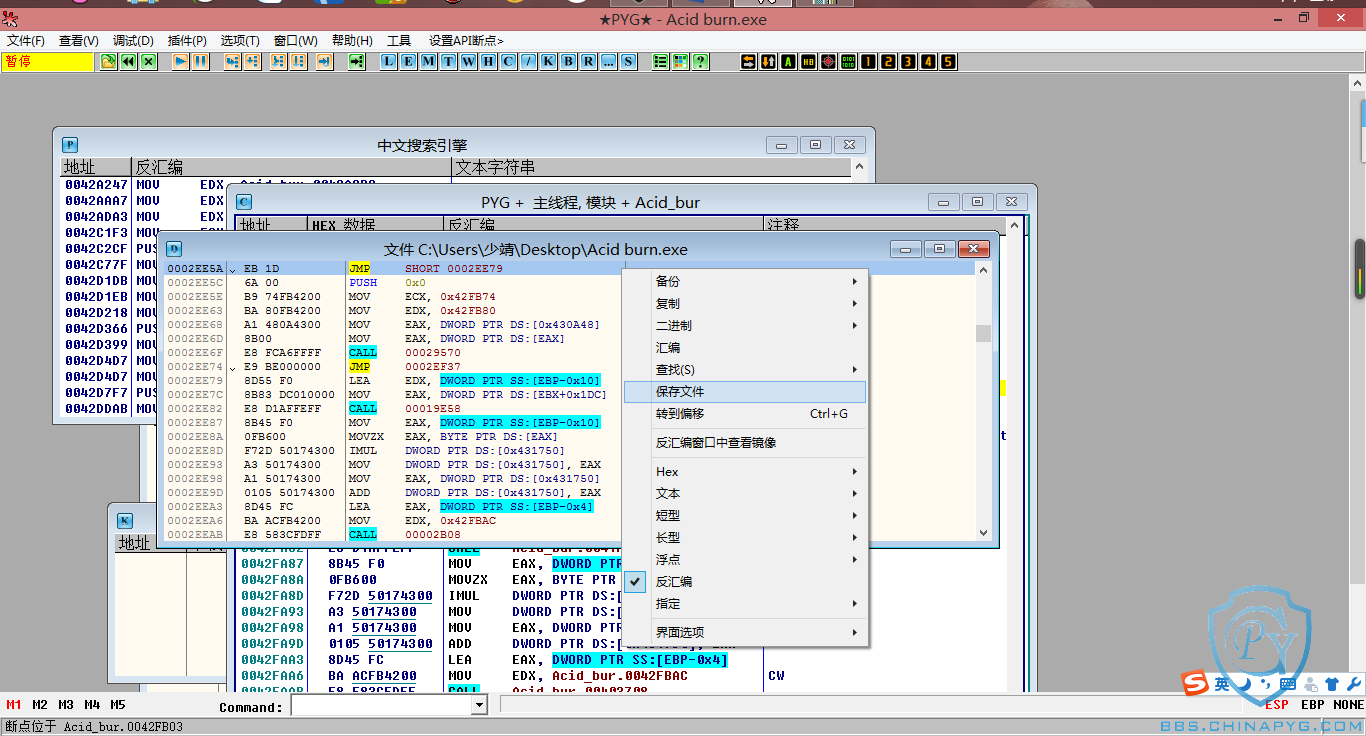
Task: Click the Run program play icon
Action: coord(180,62)
